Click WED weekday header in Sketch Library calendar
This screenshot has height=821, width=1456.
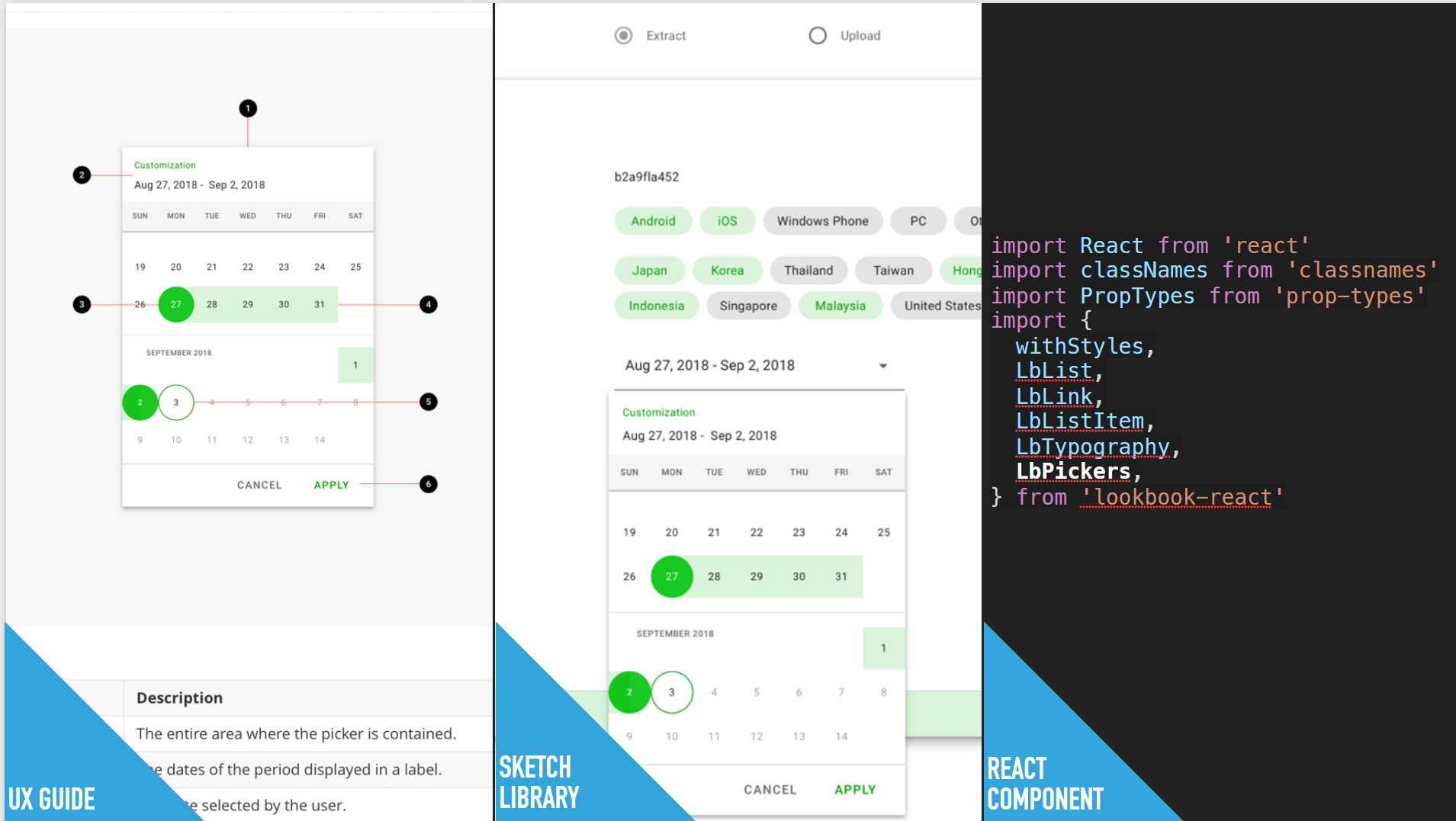(757, 473)
